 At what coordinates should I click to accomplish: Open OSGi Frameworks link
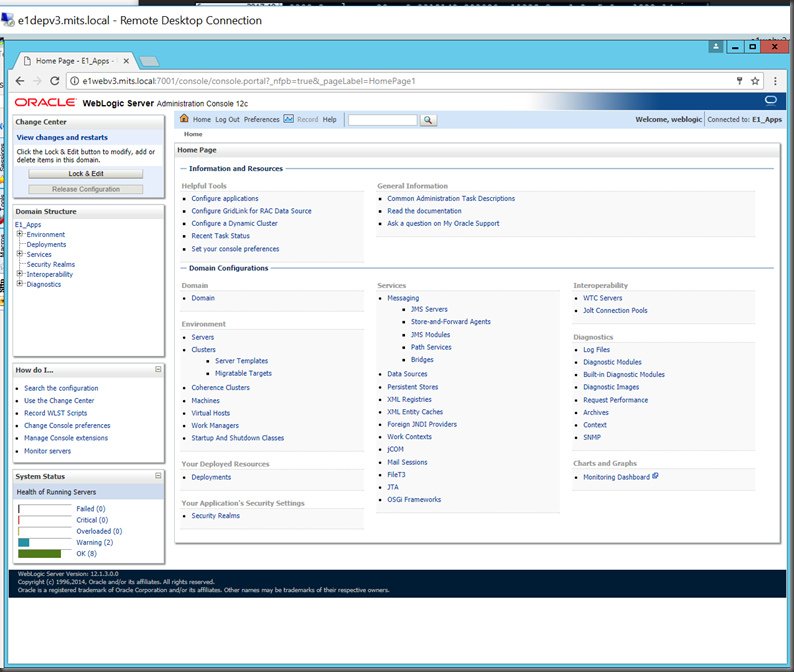[414, 499]
